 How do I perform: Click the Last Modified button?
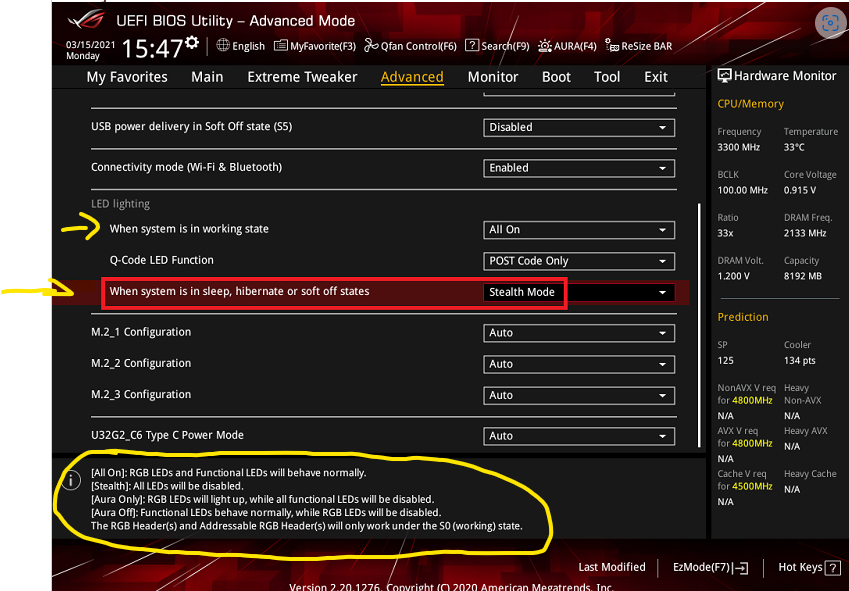[612, 567]
